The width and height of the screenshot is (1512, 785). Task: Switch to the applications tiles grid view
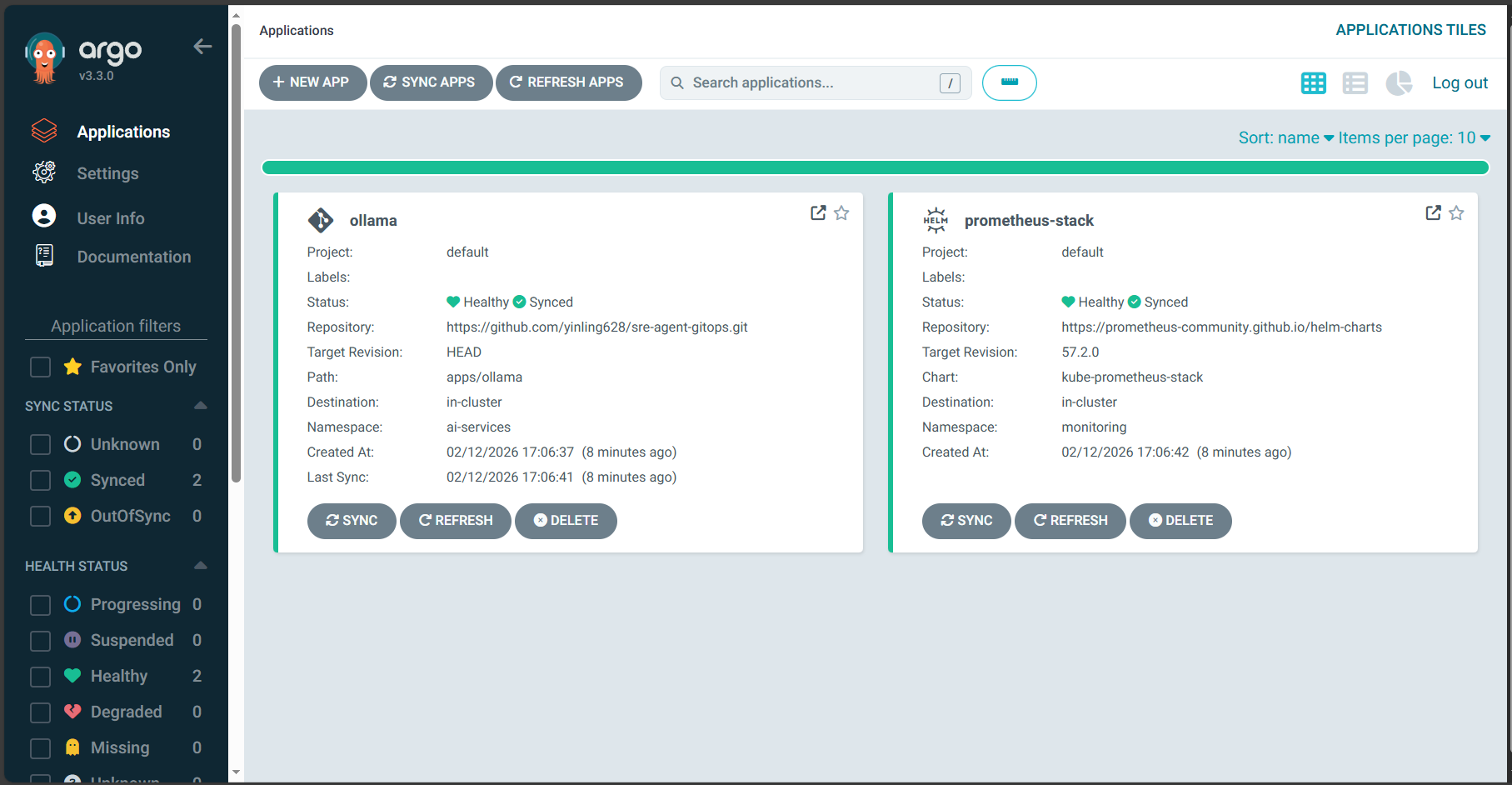coord(1314,83)
